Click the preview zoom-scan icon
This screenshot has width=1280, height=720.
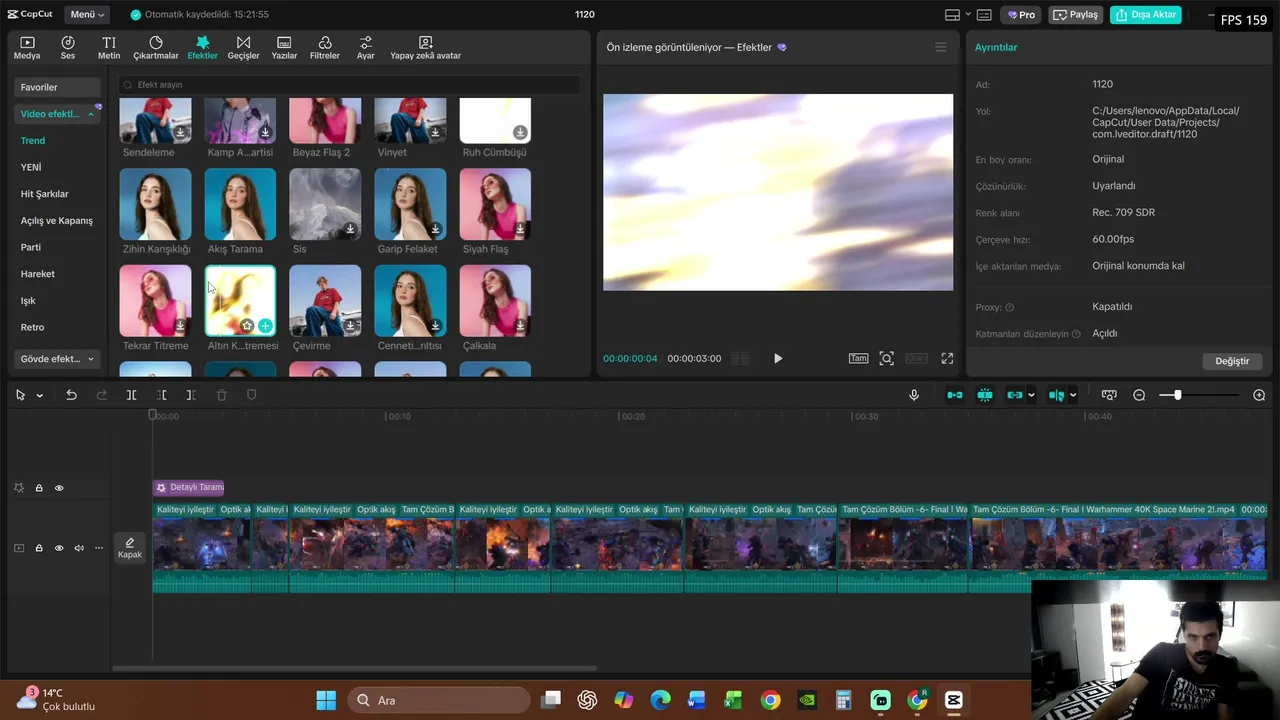tap(886, 358)
